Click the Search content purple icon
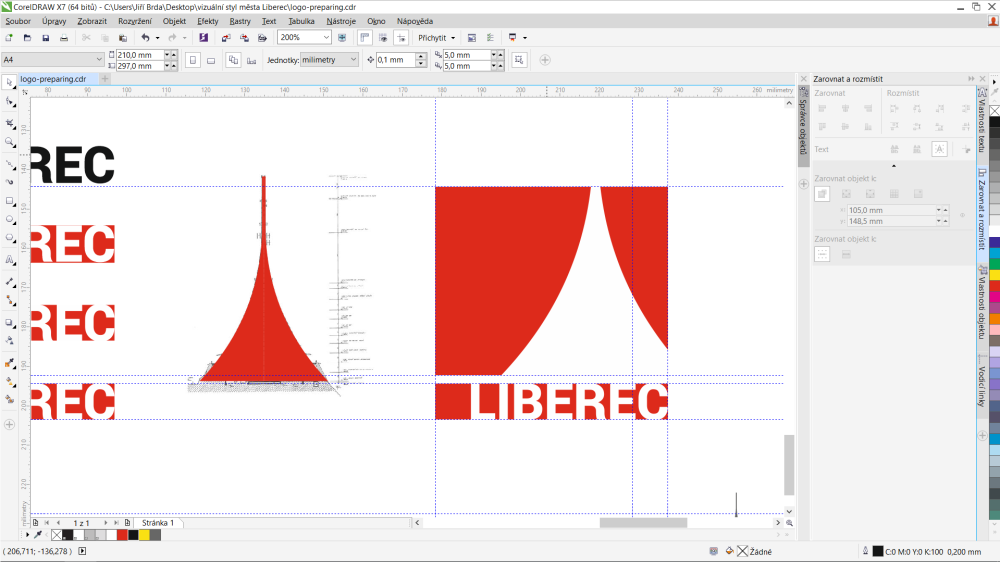1000x562 pixels. coord(203,38)
